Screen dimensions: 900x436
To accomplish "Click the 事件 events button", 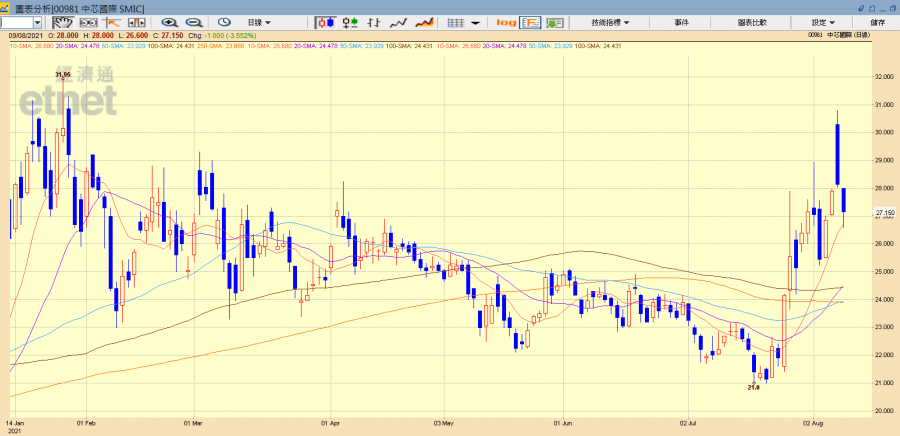I will click(681, 22).
